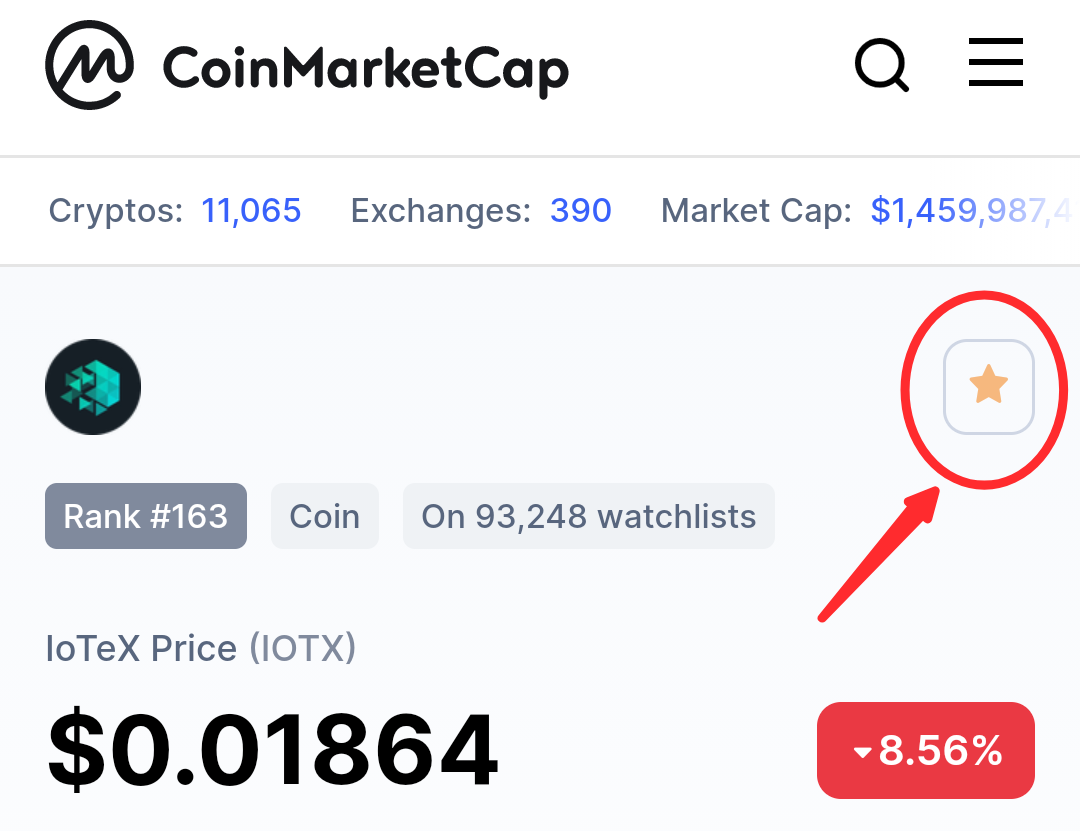This screenshot has height=831, width=1080.
Task: Click the red 8.56% change badge
Action: click(x=926, y=750)
